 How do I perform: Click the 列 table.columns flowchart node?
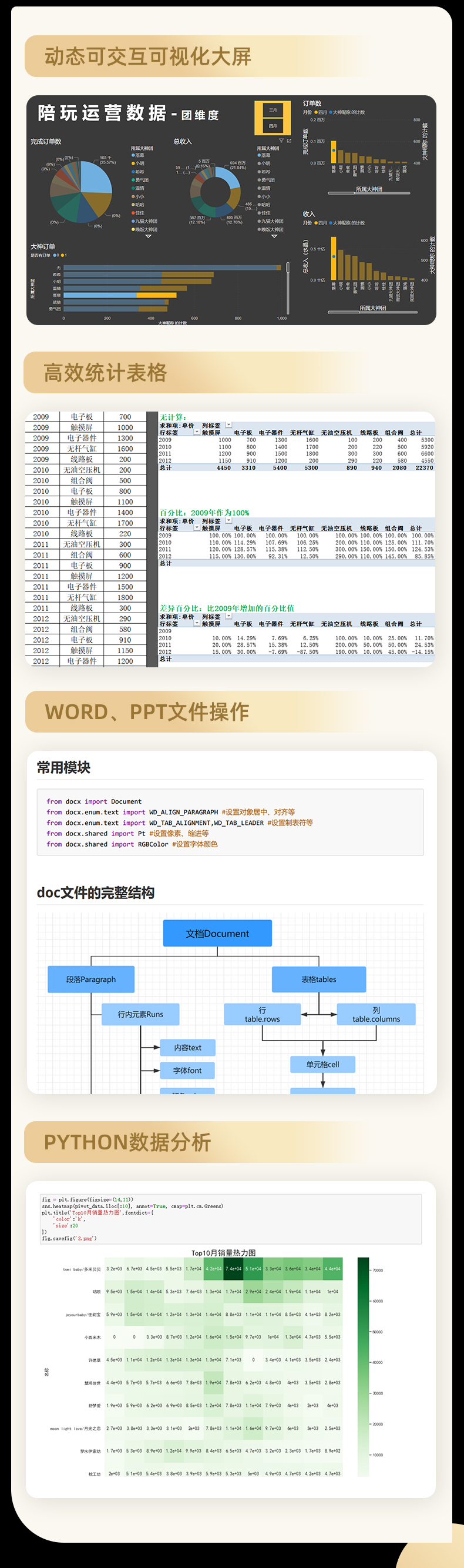(376, 1014)
